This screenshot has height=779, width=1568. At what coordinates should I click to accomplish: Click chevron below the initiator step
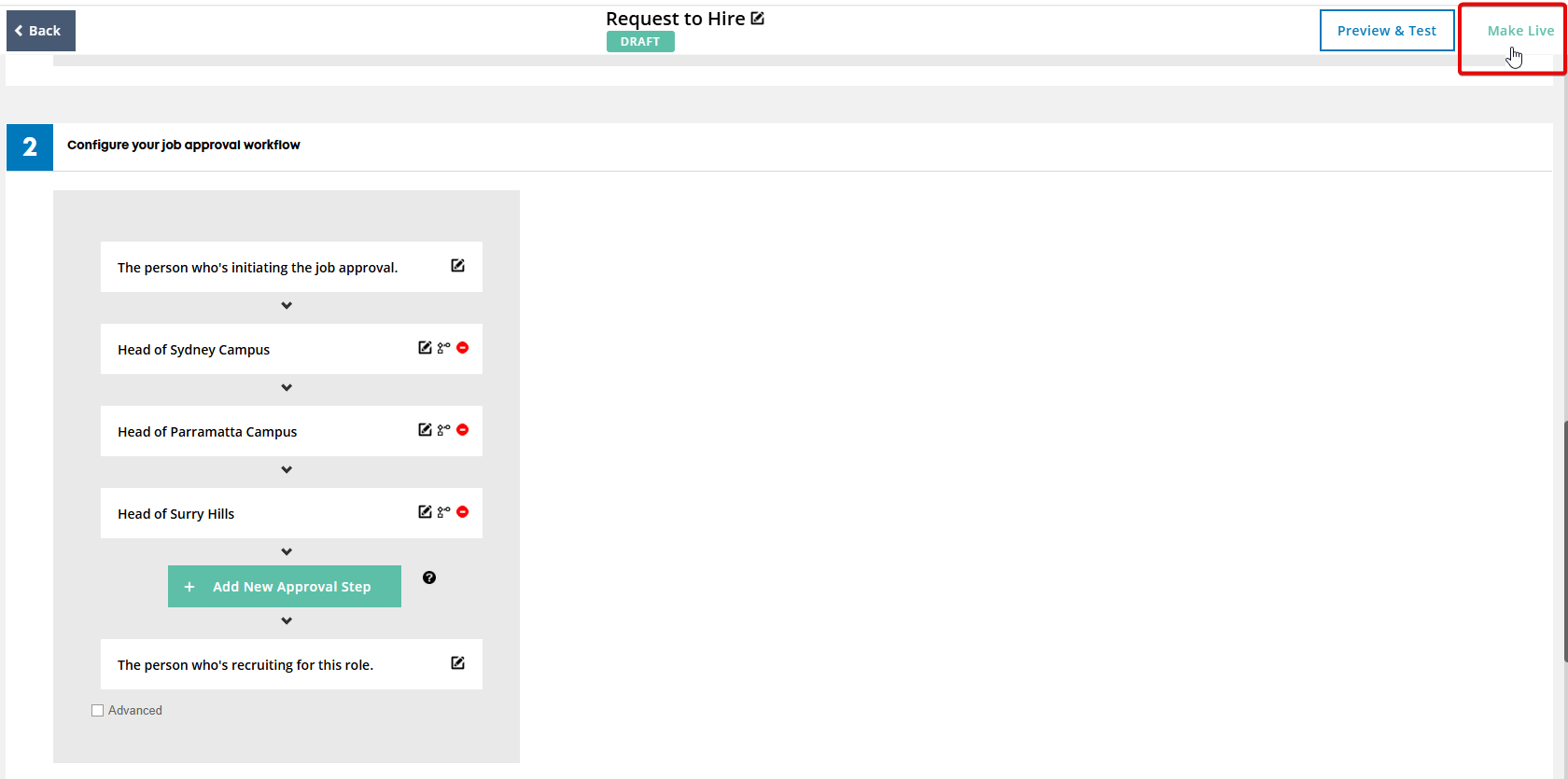coord(287,306)
